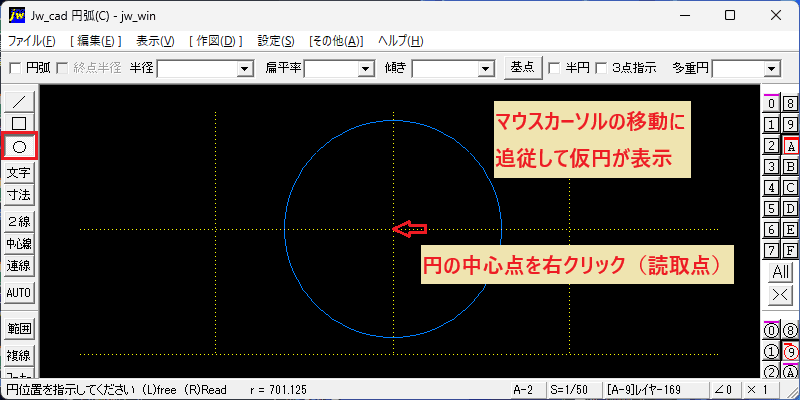Select layer 9 button
The width and height of the screenshot is (800, 400).
(x=790, y=124)
